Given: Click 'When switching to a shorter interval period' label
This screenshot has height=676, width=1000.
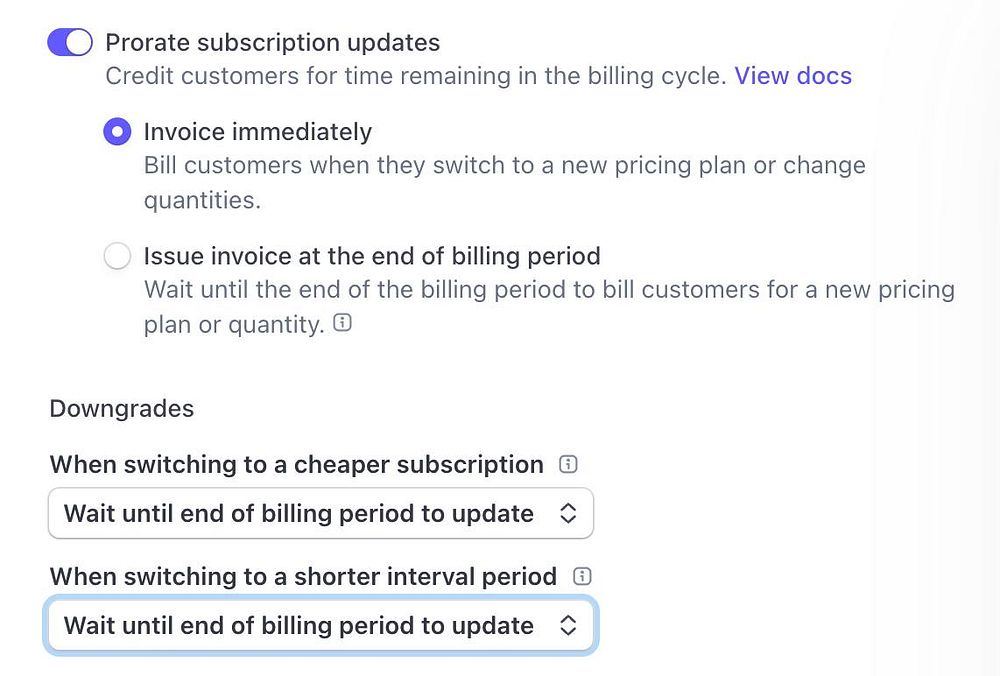Looking at the screenshot, I should [303, 577].
